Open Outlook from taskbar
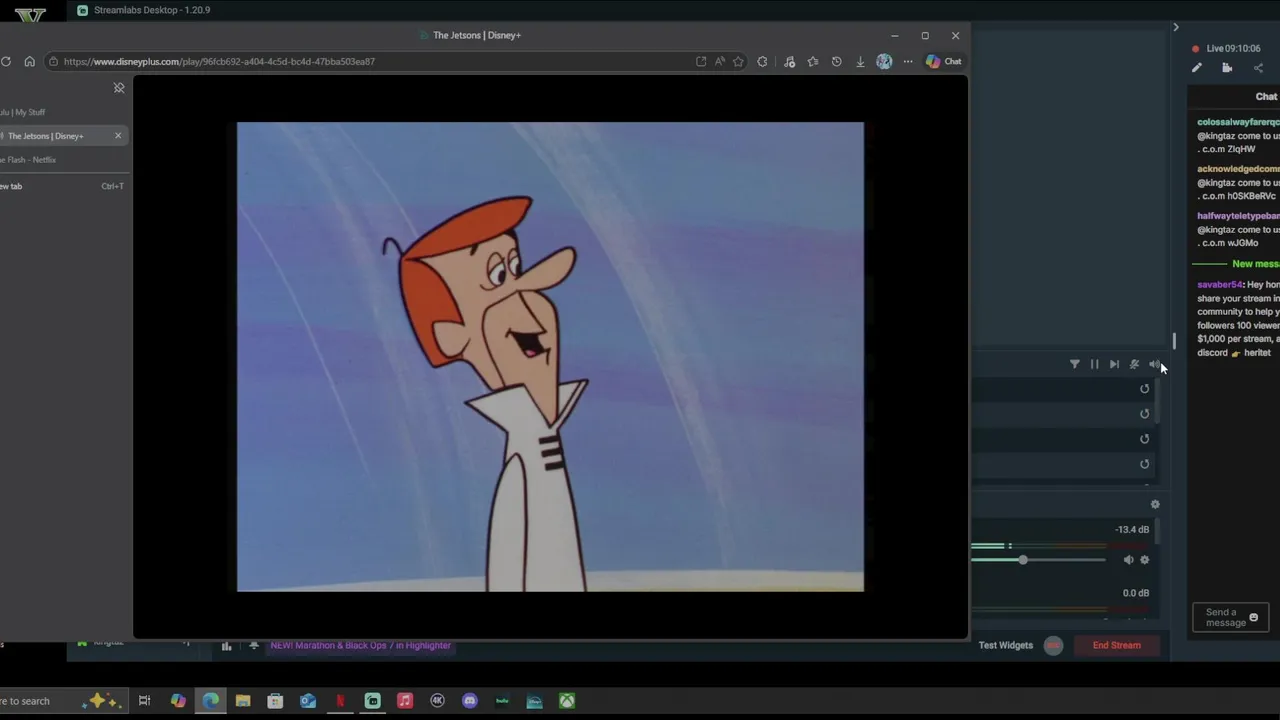This screenshot has height=720, width=1280. 308,701
